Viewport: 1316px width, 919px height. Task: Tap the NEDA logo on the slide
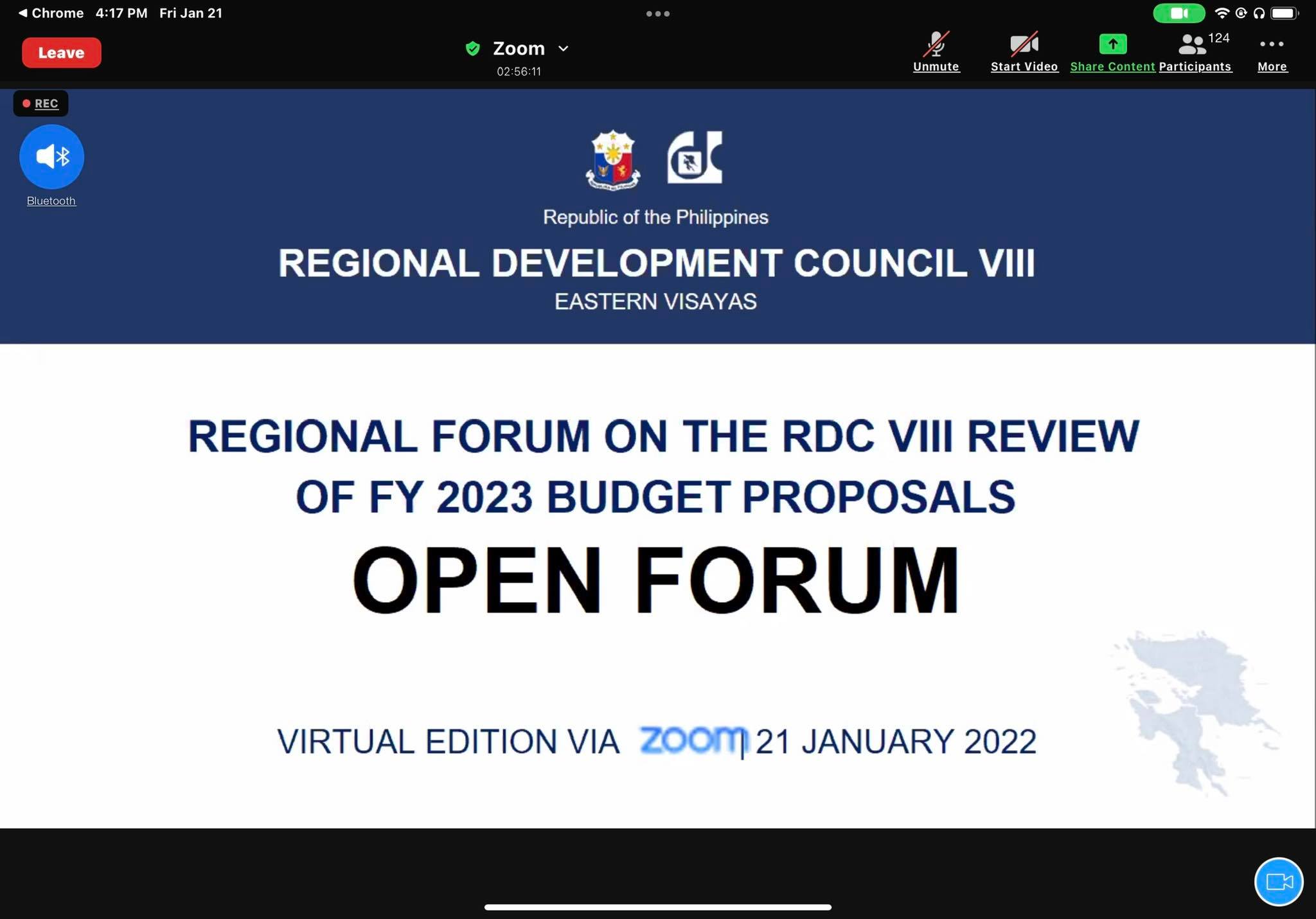[x=695, y=157]
